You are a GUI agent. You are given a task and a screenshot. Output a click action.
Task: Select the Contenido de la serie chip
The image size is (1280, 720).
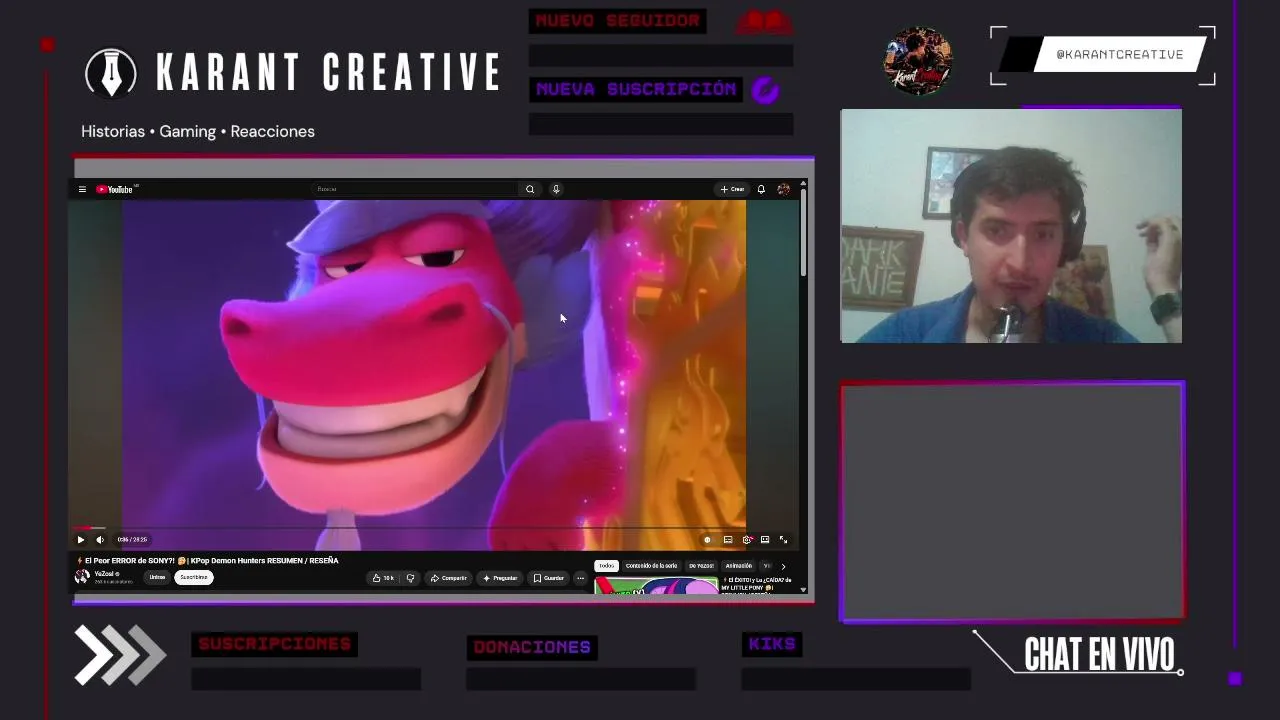[x=651, y=566]
